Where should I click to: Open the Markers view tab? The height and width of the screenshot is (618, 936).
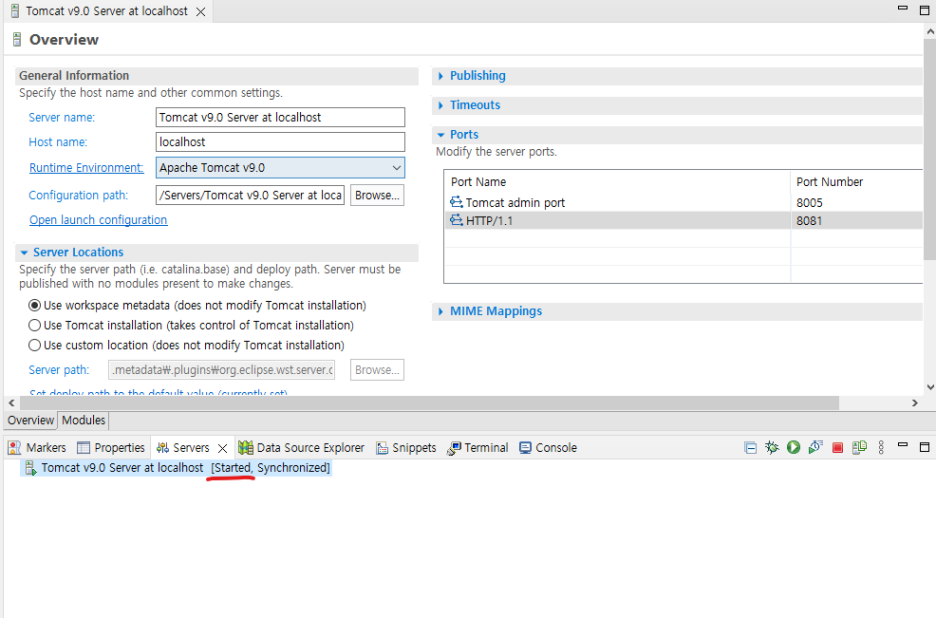[x=37, y=448]
